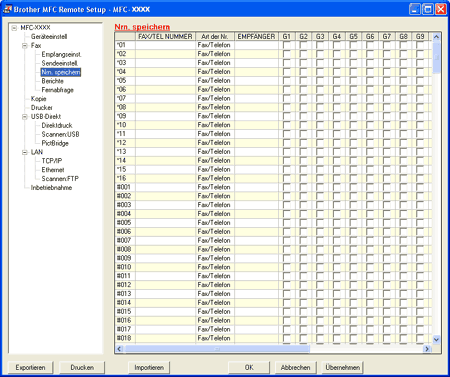Collapse the Fax tree node
Screen dimensions: 450x377
[x=25, y=46]
